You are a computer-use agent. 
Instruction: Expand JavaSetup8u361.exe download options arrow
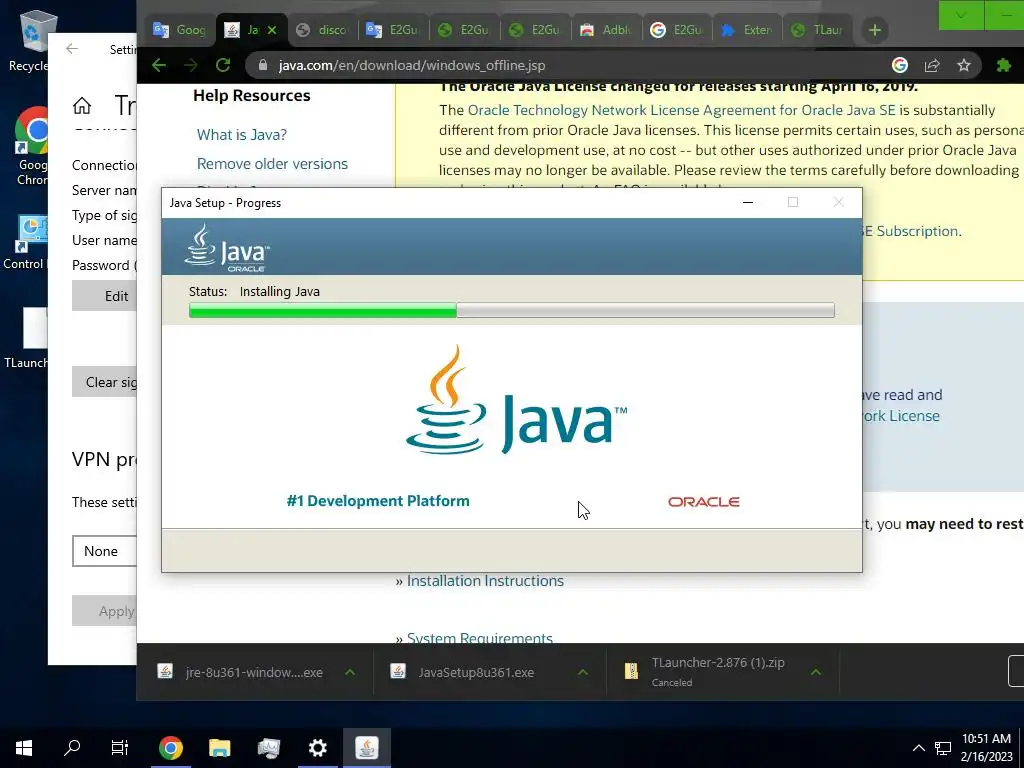coord(583,672)
